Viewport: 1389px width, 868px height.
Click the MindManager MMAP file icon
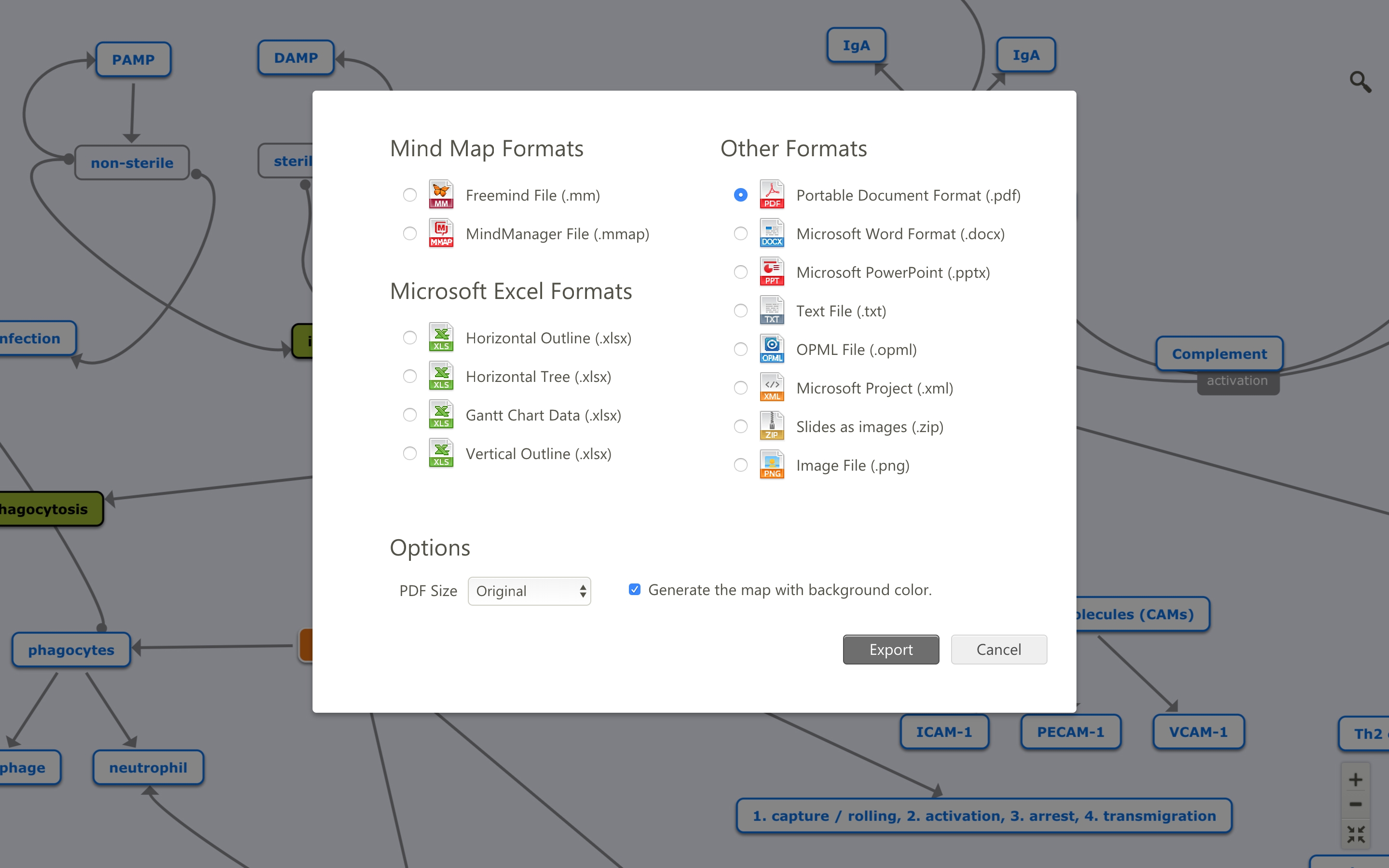(441, 233)
